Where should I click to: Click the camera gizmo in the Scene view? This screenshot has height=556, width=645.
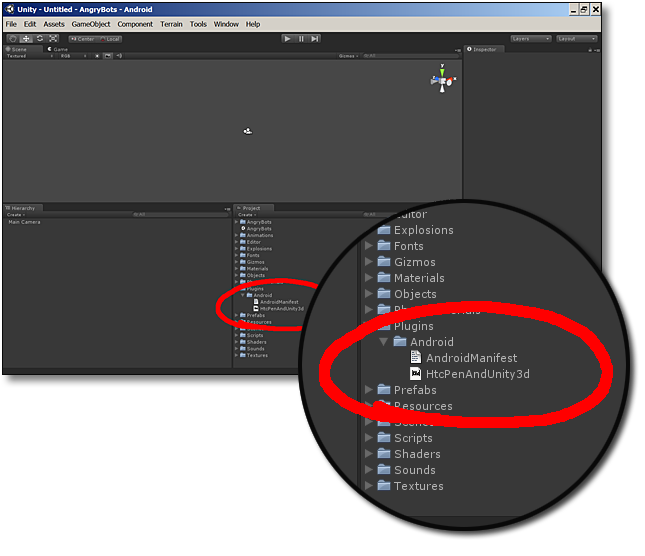(x=248, y=131)
